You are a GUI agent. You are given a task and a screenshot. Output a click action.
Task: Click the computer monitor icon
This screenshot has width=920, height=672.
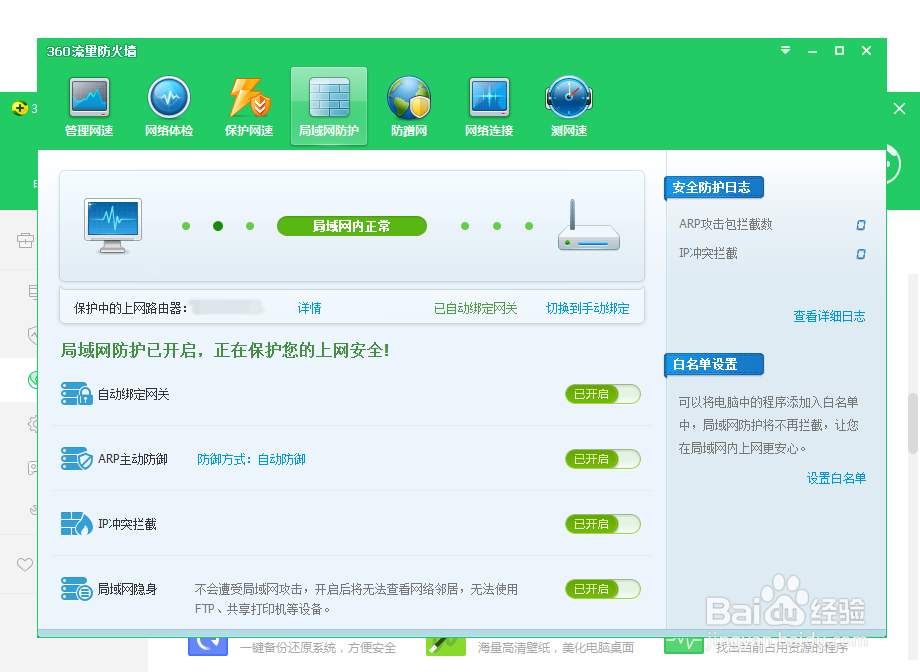[113, 226]
